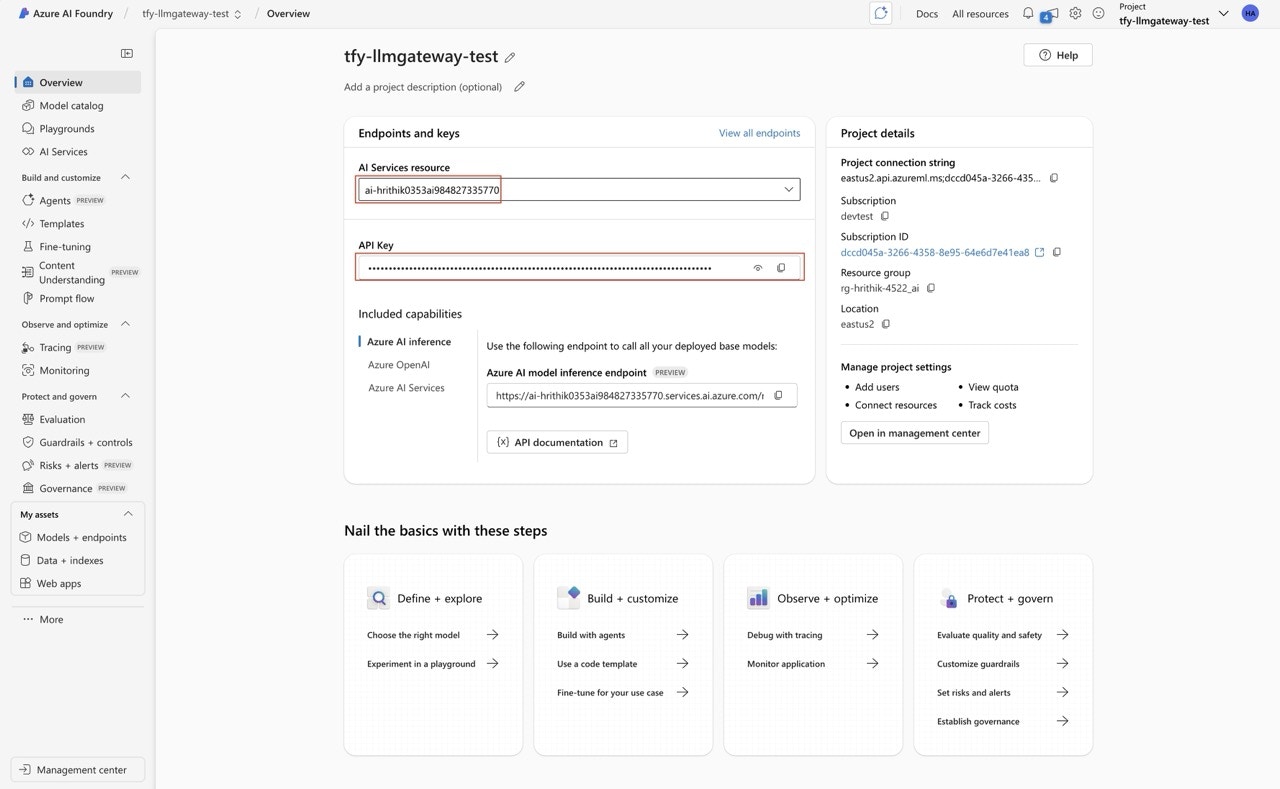Click the inference endpoint URL field
This screenshot has height=789, width=1280.
tap(642, 396)
